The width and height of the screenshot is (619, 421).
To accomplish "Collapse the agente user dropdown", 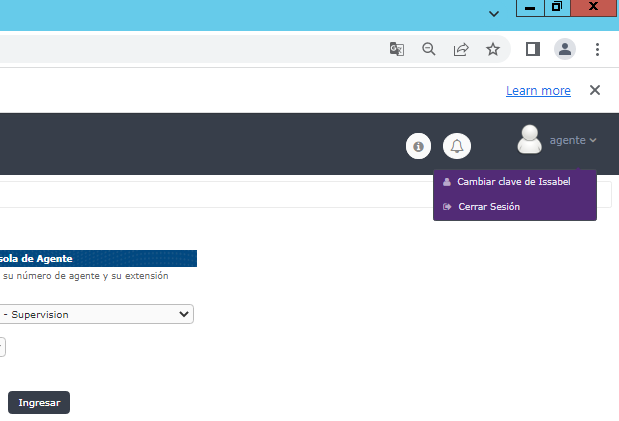I will (x=573, y=141).
